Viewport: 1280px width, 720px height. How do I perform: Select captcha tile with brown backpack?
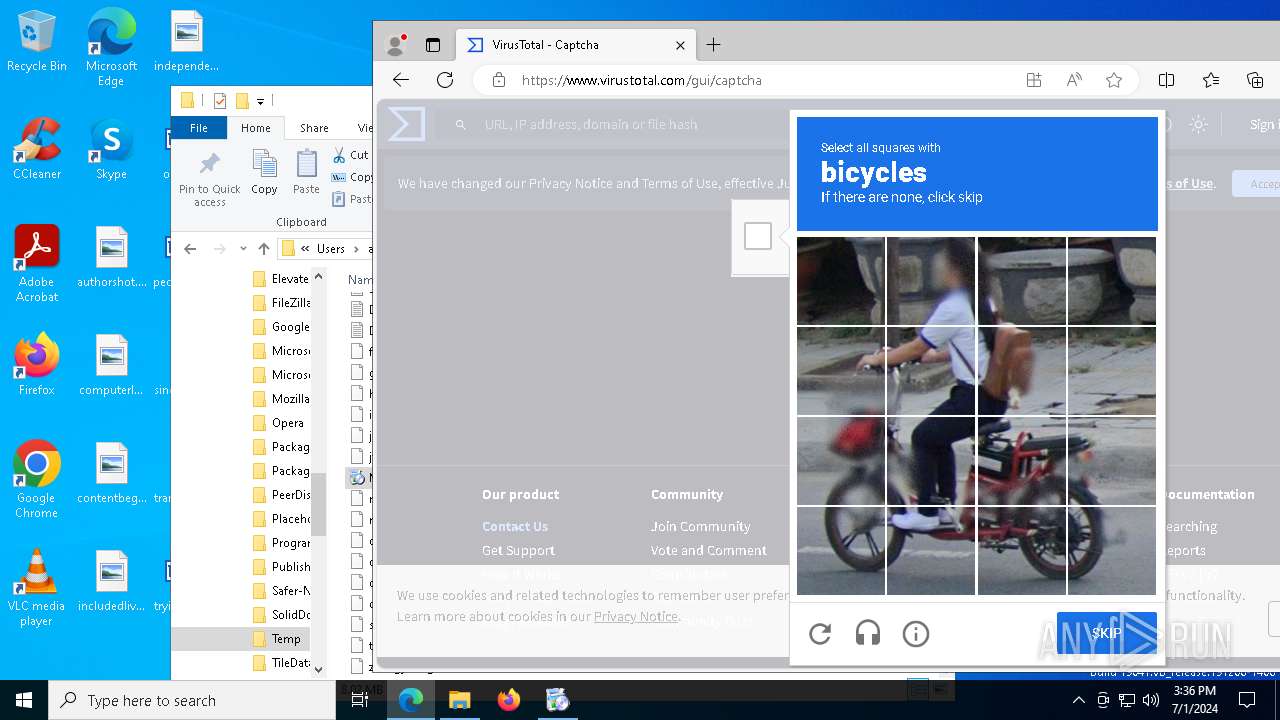click(x=1021, y=371)
